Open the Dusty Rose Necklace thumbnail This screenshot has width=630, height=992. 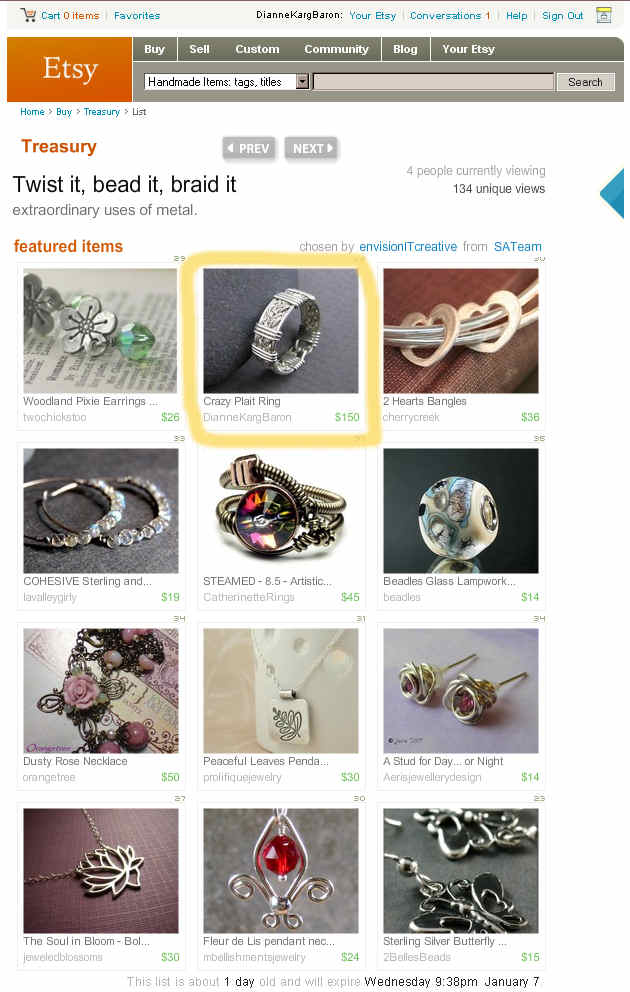(x=101, y=691)
